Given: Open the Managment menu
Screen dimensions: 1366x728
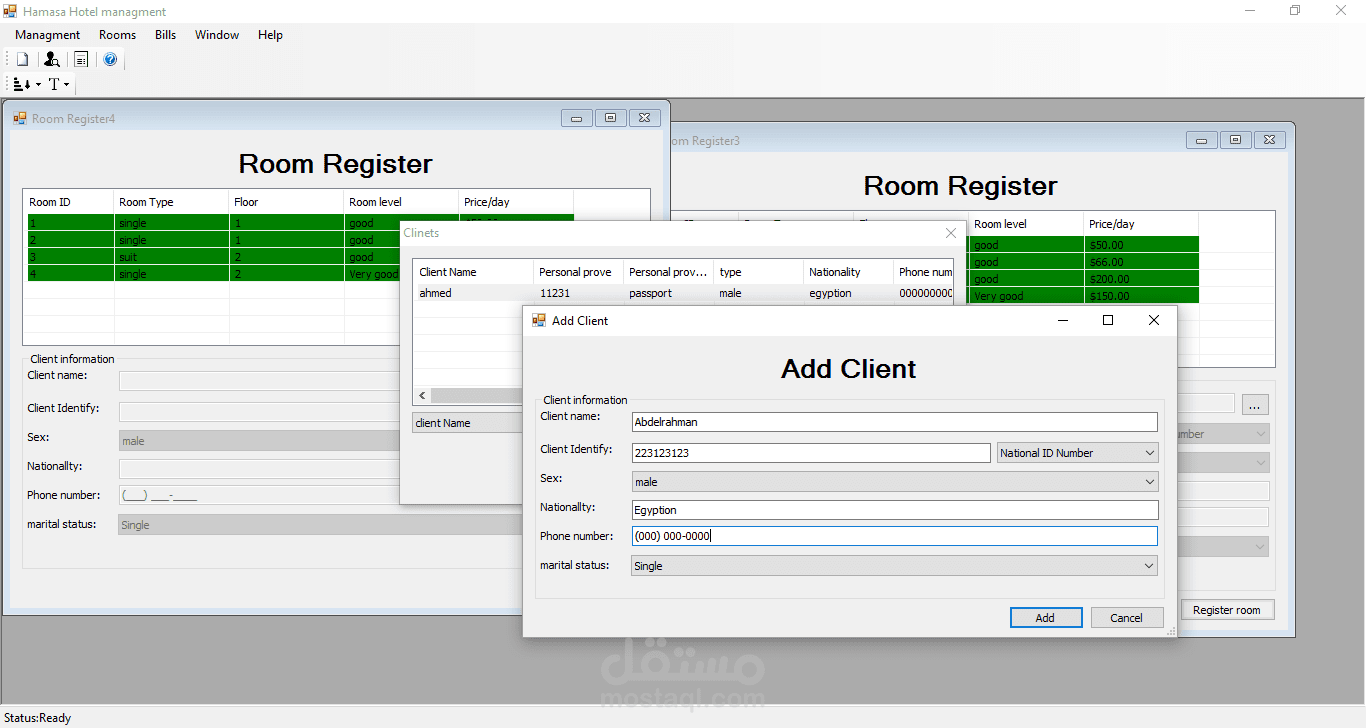Looking at the screenshot, I should [47, 35].
